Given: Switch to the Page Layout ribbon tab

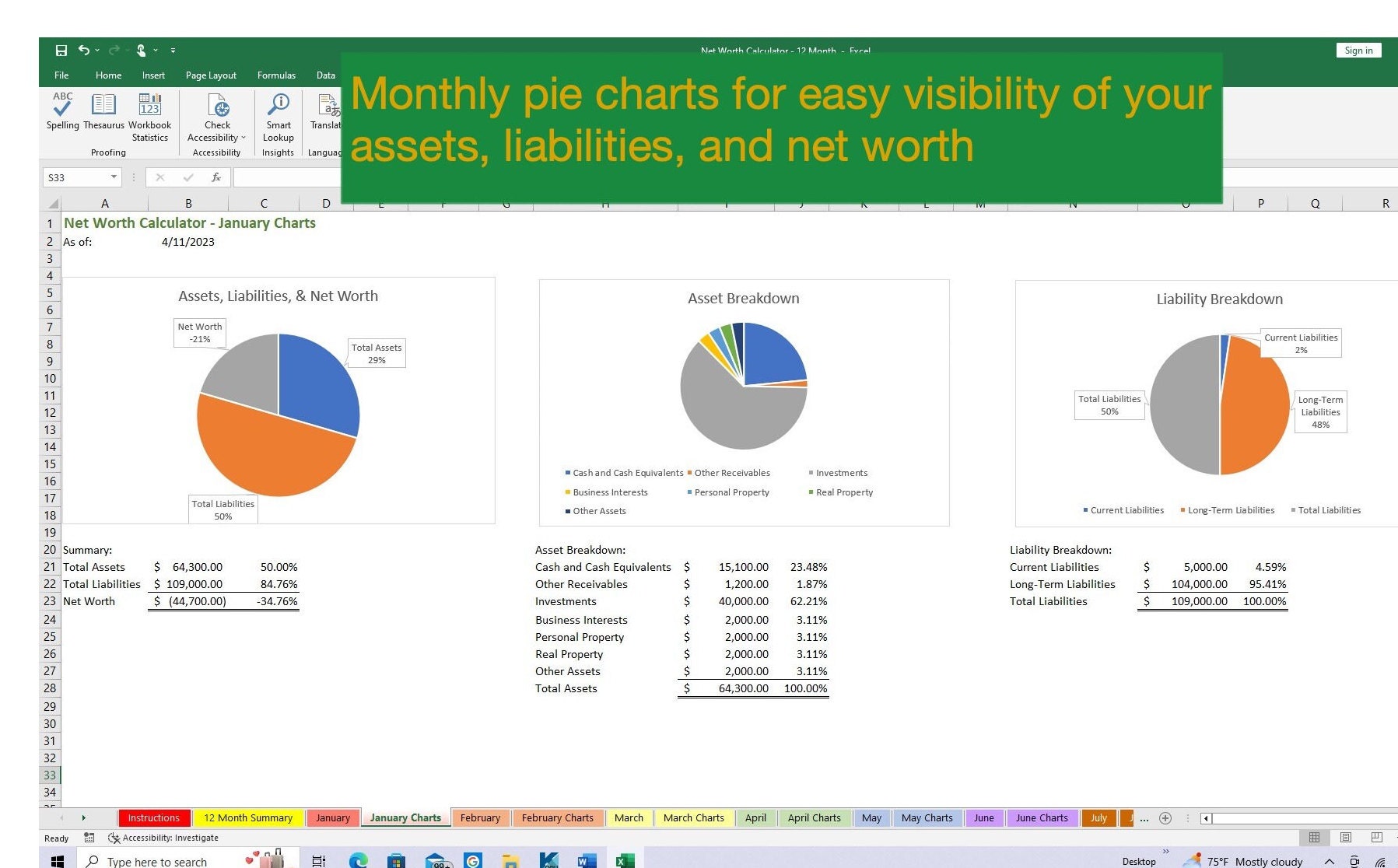Looking at the screenshot, I should click(211, 75).
